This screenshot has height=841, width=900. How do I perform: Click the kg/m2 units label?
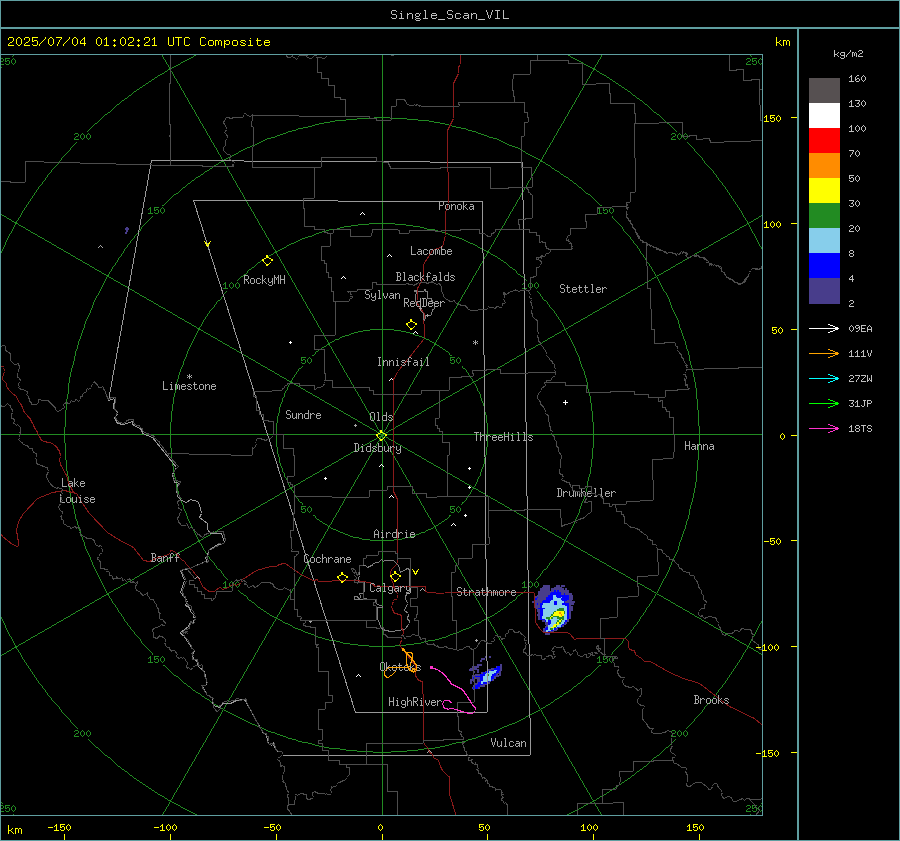[848, 54]
